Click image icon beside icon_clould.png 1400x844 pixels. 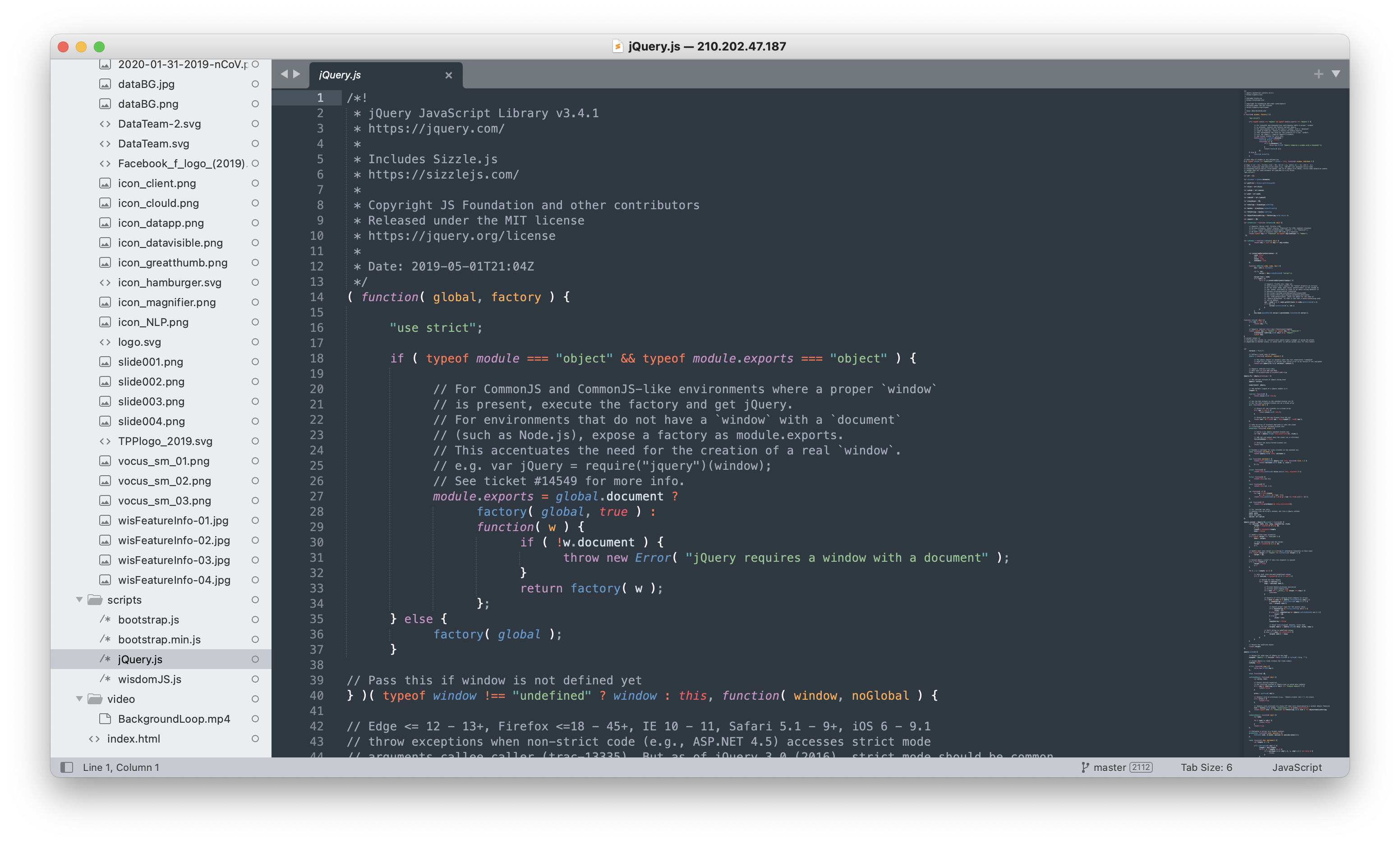point(105,203)
